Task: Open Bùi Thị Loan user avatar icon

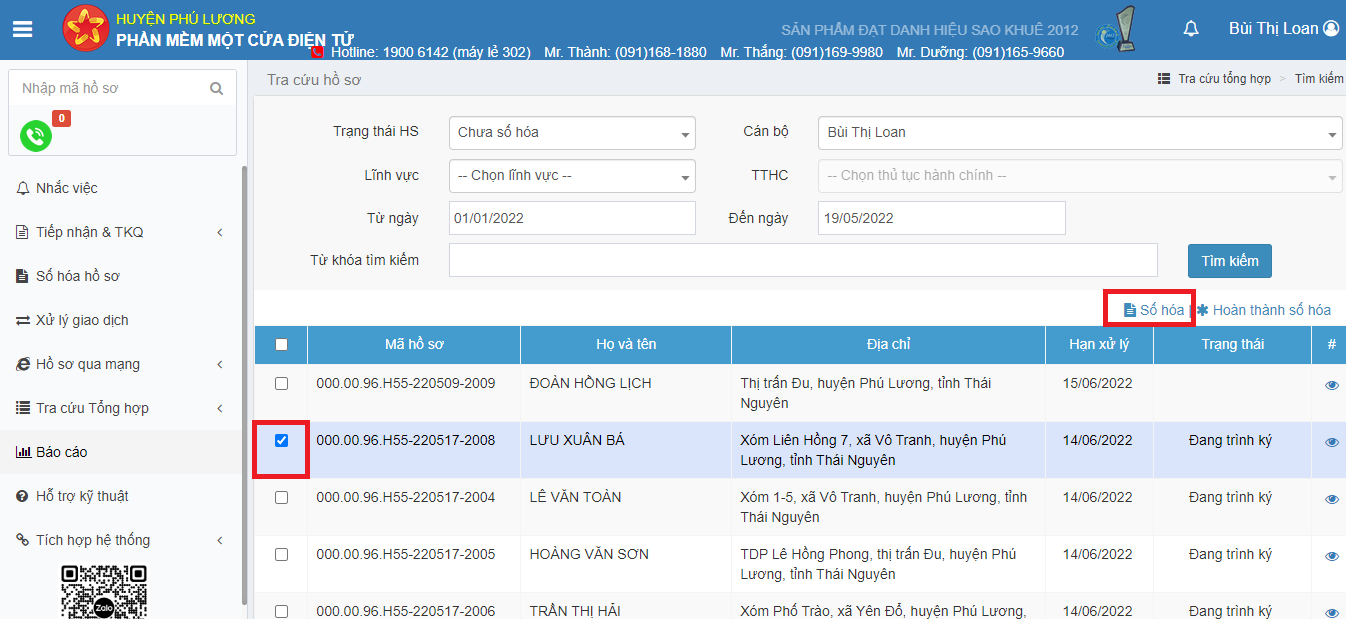Action: tap(1331, 29)
